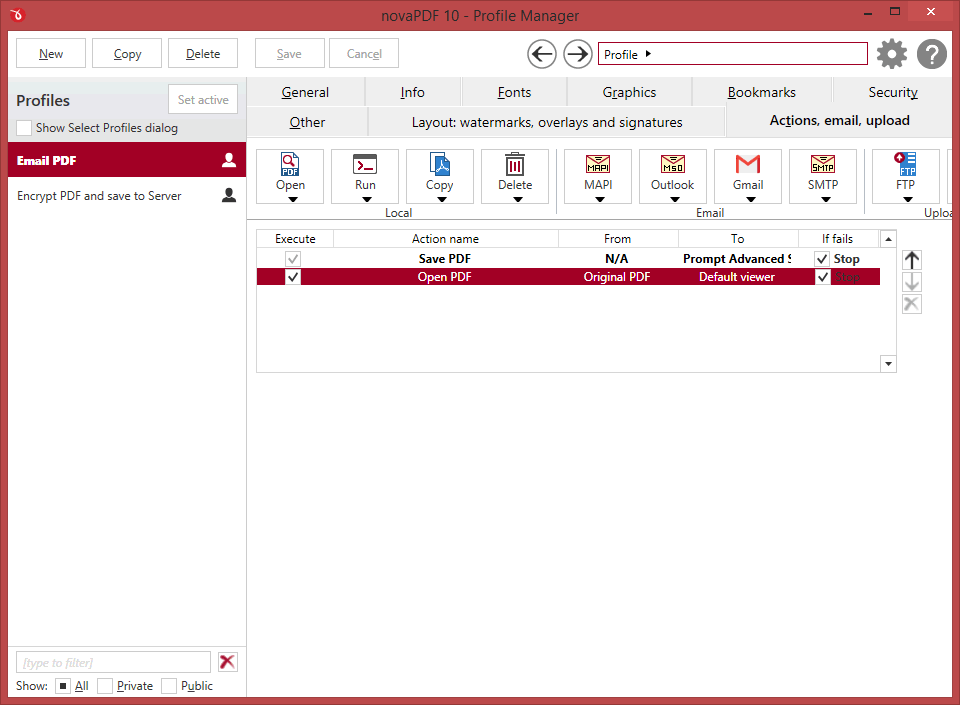
Task: Select Actions, email, upload tab
Action: (x=839, y=121)
